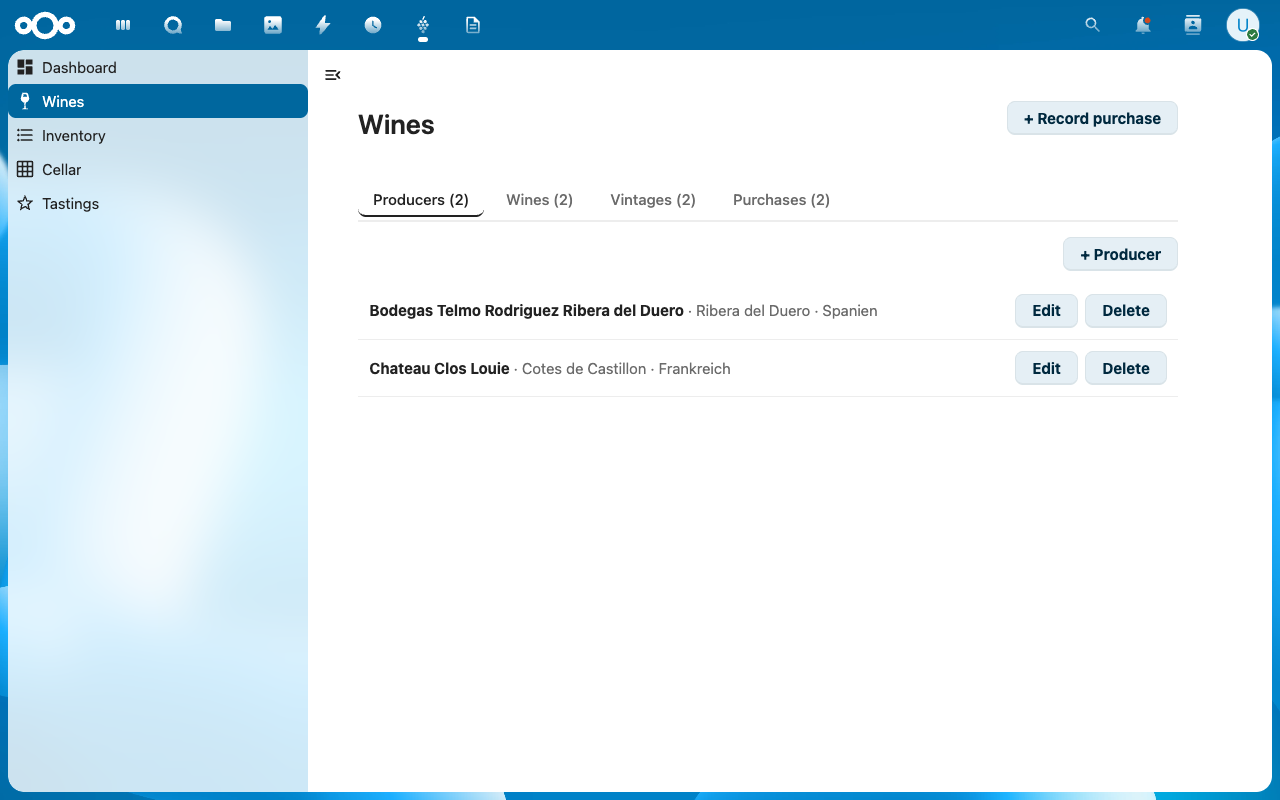Switch to the Purchases (2) tab
This screenshot has width=1280, height=800.
[781, 200]
